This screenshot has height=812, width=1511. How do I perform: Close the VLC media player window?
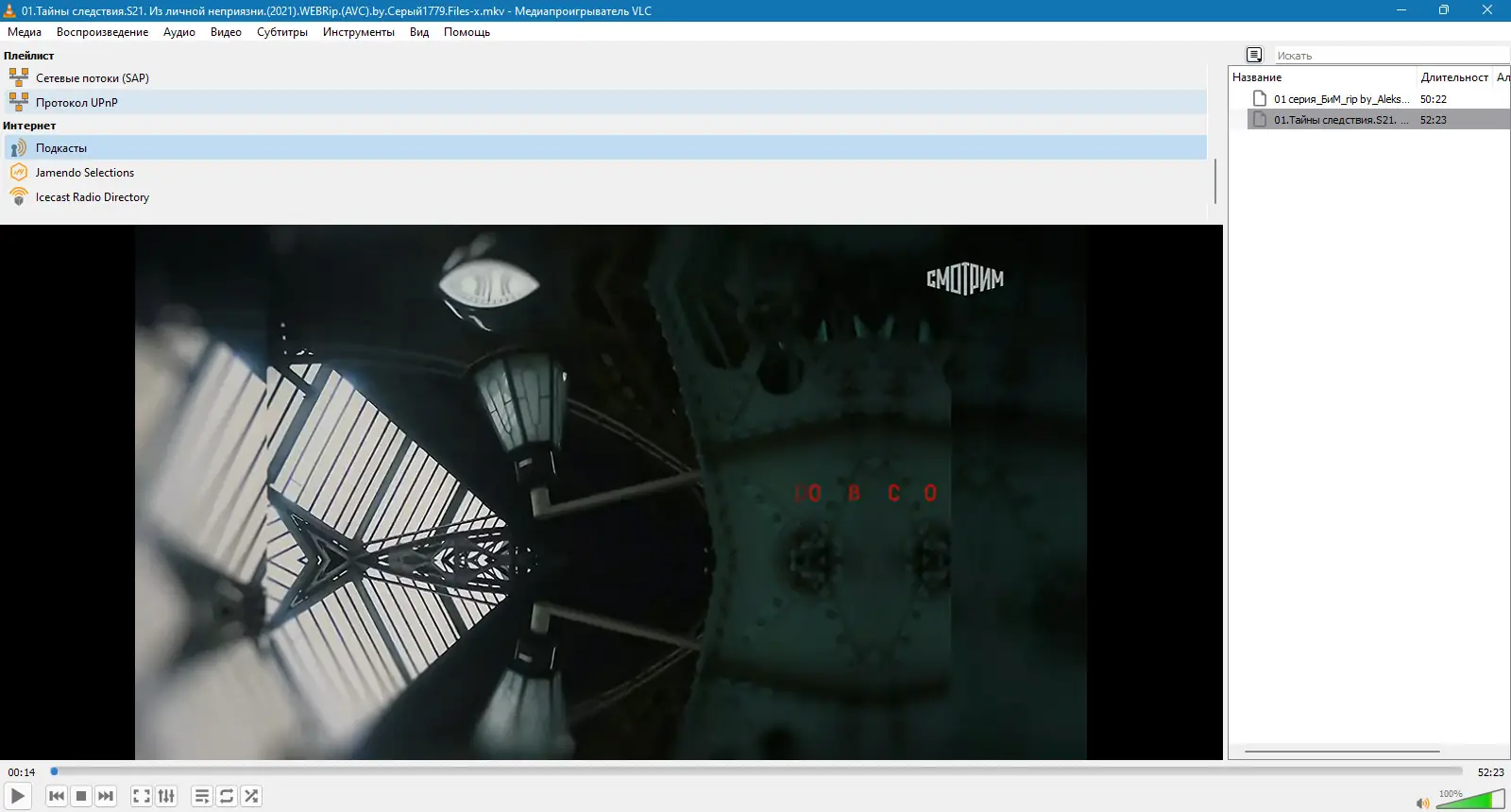[x=1487, y=10]
